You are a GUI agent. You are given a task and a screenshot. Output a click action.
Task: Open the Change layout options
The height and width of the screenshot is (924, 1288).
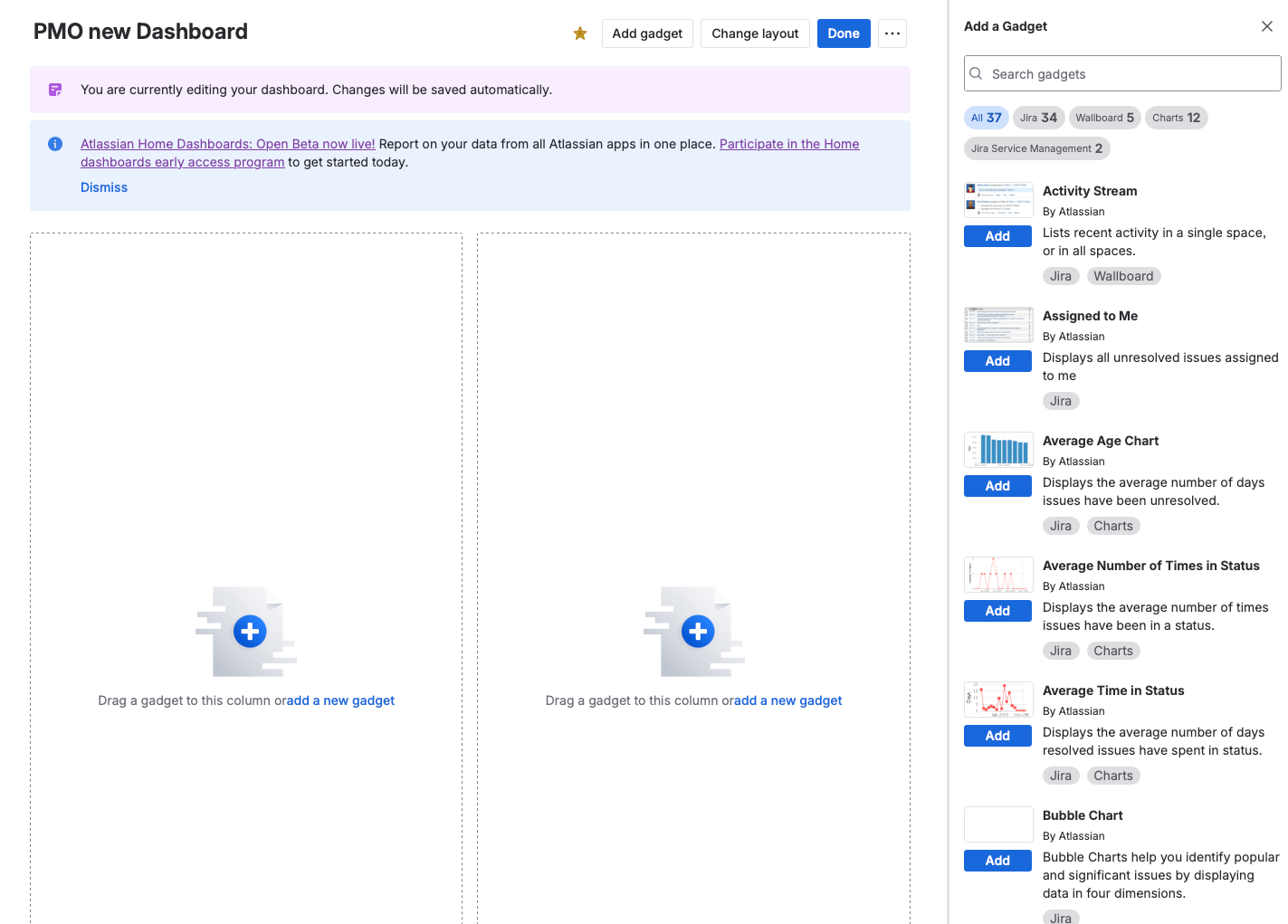point(755,33)
